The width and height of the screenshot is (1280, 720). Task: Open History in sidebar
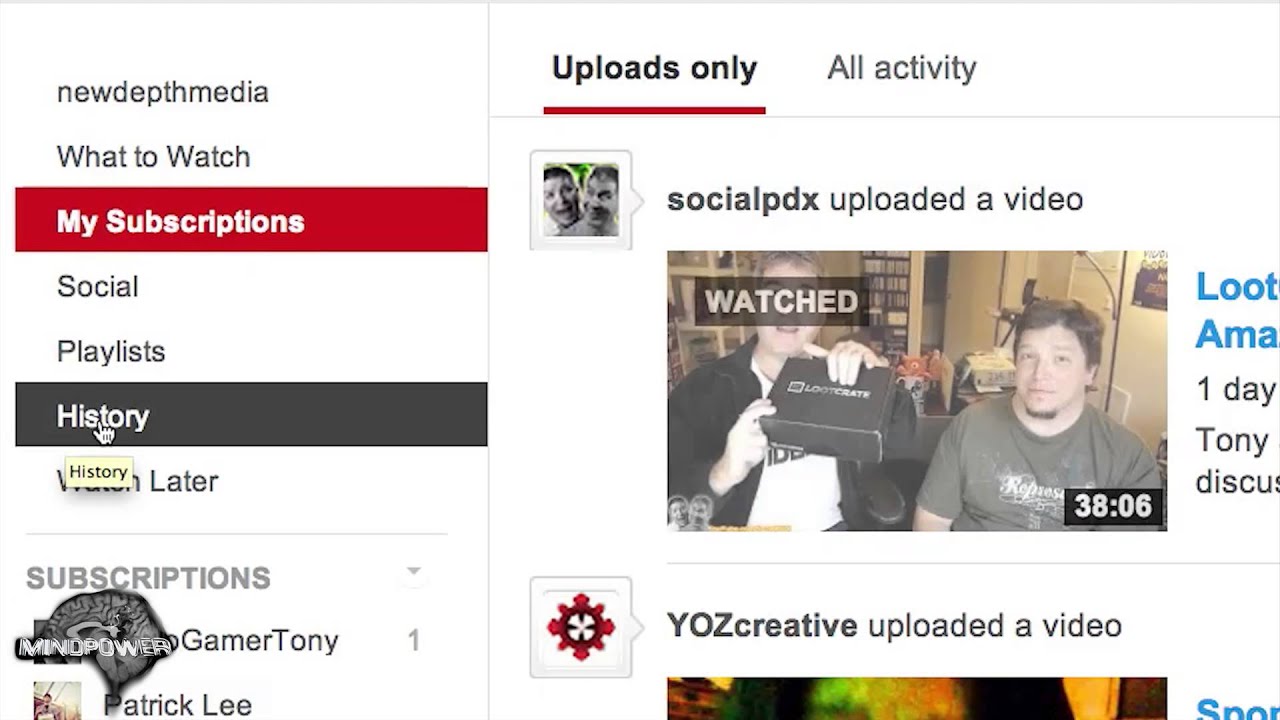[x=251, y=414]
